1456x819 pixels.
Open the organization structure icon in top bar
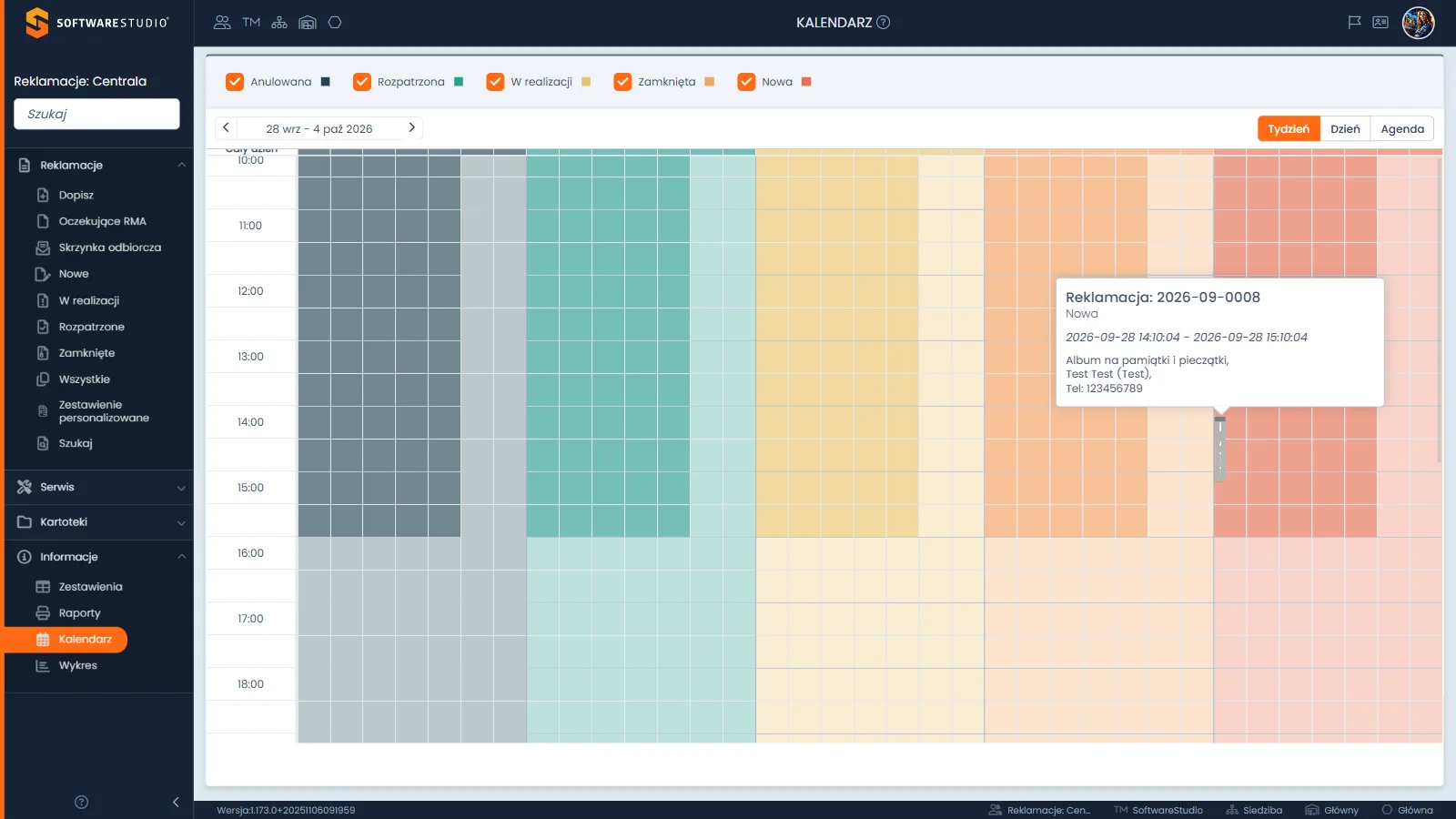click(279, 23)
